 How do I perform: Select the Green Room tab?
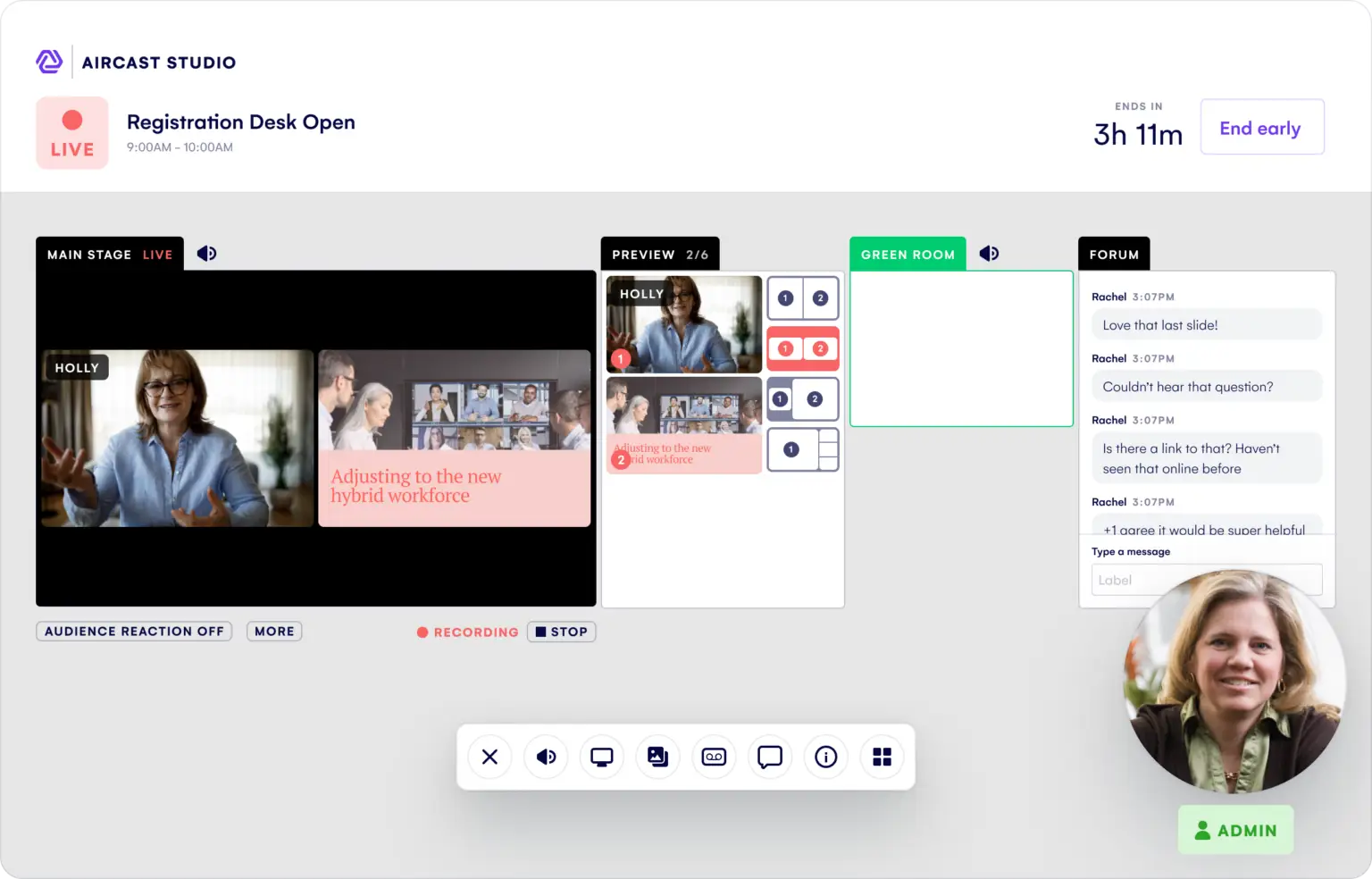click(x=908, y=255)
